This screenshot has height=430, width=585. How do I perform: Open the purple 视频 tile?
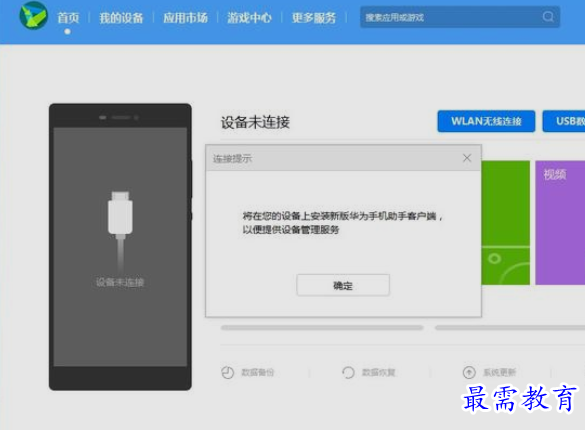(560, 223)
